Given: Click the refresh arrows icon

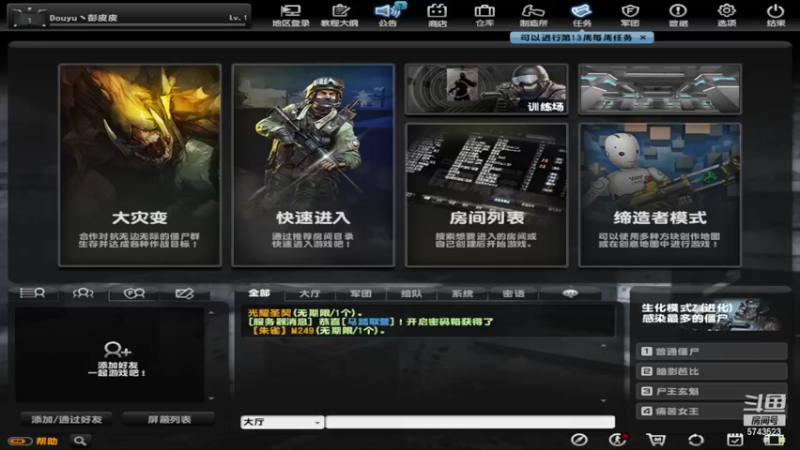Looking at the screenshot, I should [695, 439].
